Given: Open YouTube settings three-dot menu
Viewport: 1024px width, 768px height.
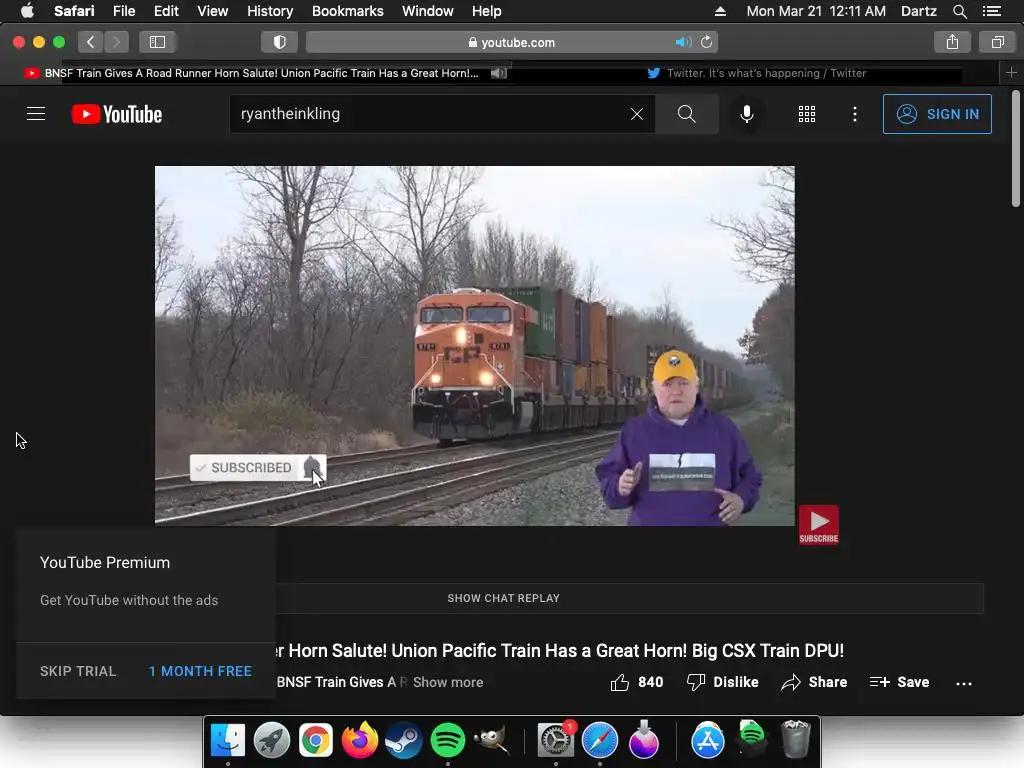Looking at the screenshot, I should tap(855, 114).
